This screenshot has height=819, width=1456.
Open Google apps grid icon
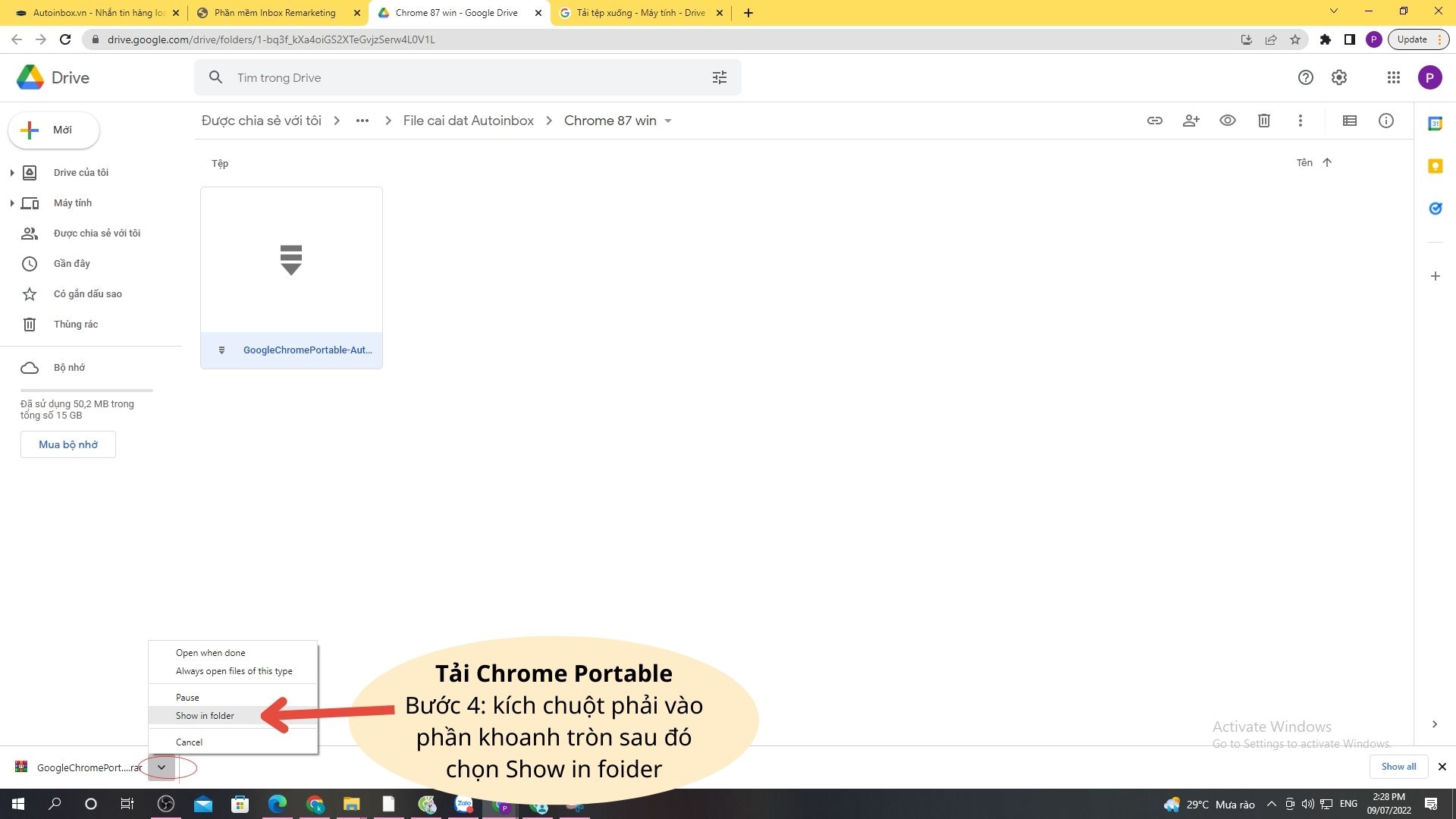[x=1393, y=77]
